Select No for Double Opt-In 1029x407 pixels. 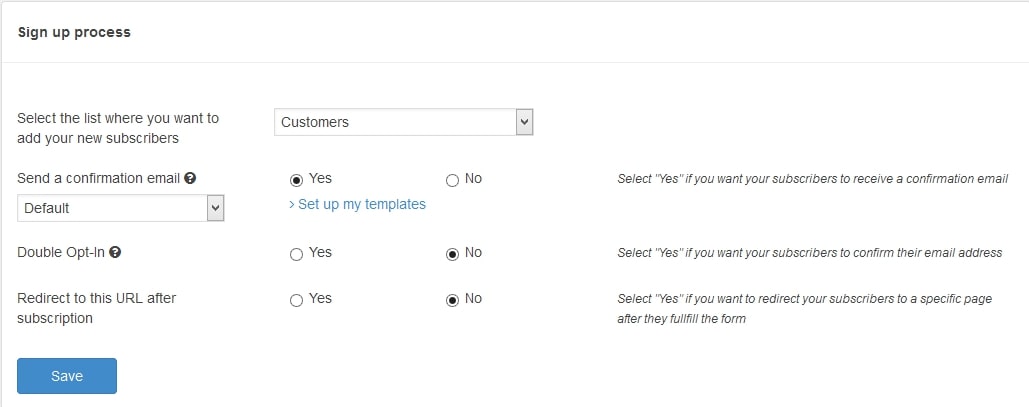click(452, 254)
